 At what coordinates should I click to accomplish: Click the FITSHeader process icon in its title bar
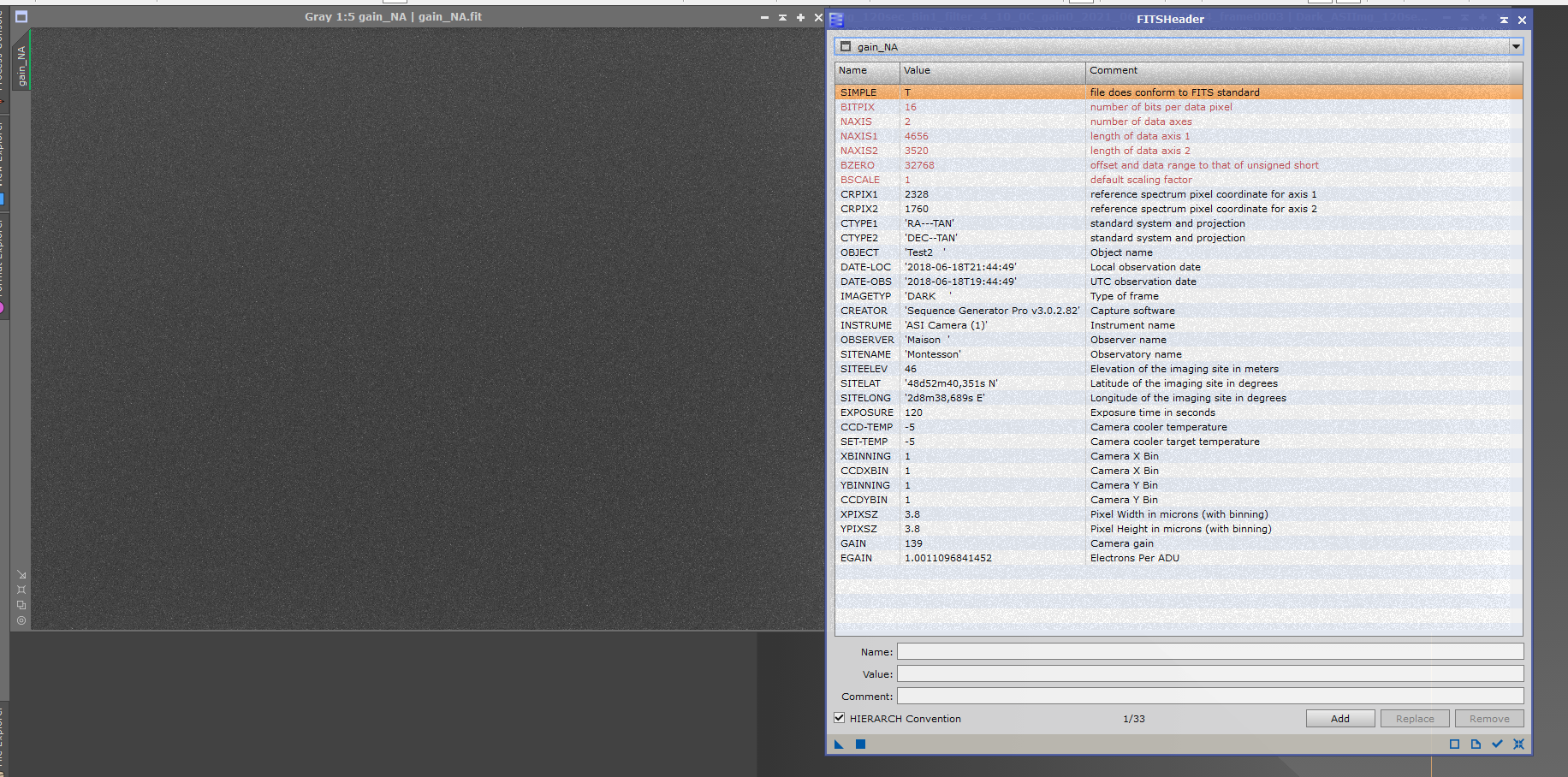(837, 20)
